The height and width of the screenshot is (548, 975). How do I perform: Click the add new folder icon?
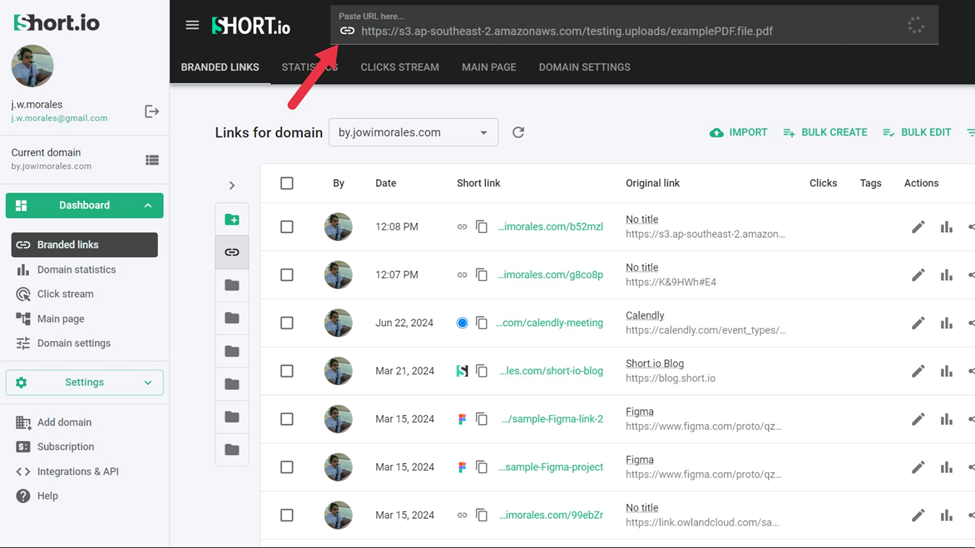(232, 220)
